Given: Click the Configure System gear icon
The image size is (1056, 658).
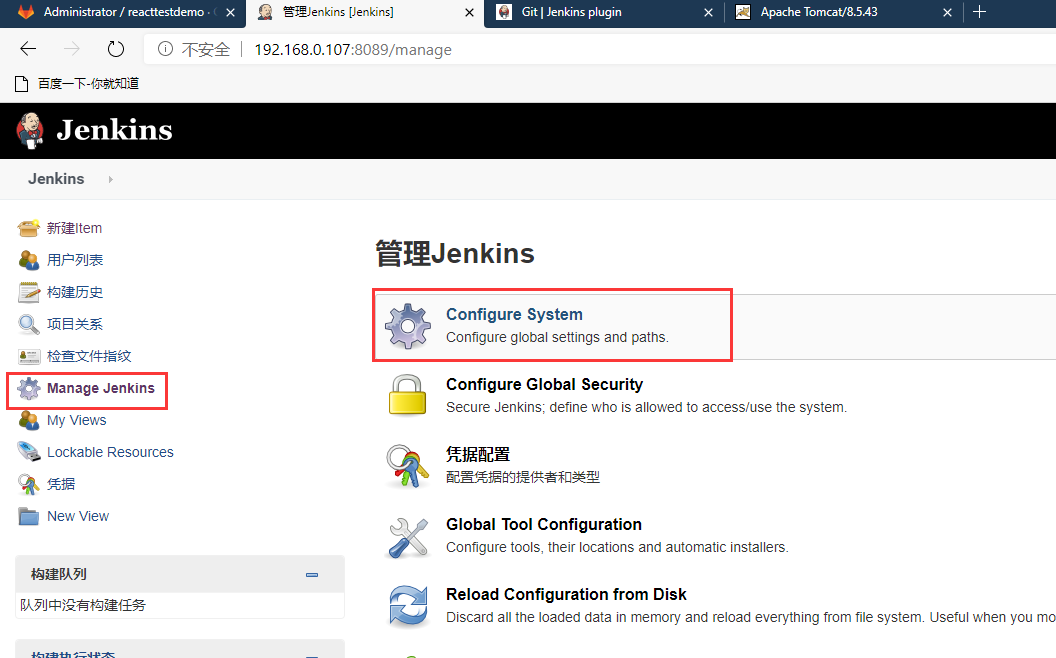Looking at the screenshot, I should (x=407, y=326).
